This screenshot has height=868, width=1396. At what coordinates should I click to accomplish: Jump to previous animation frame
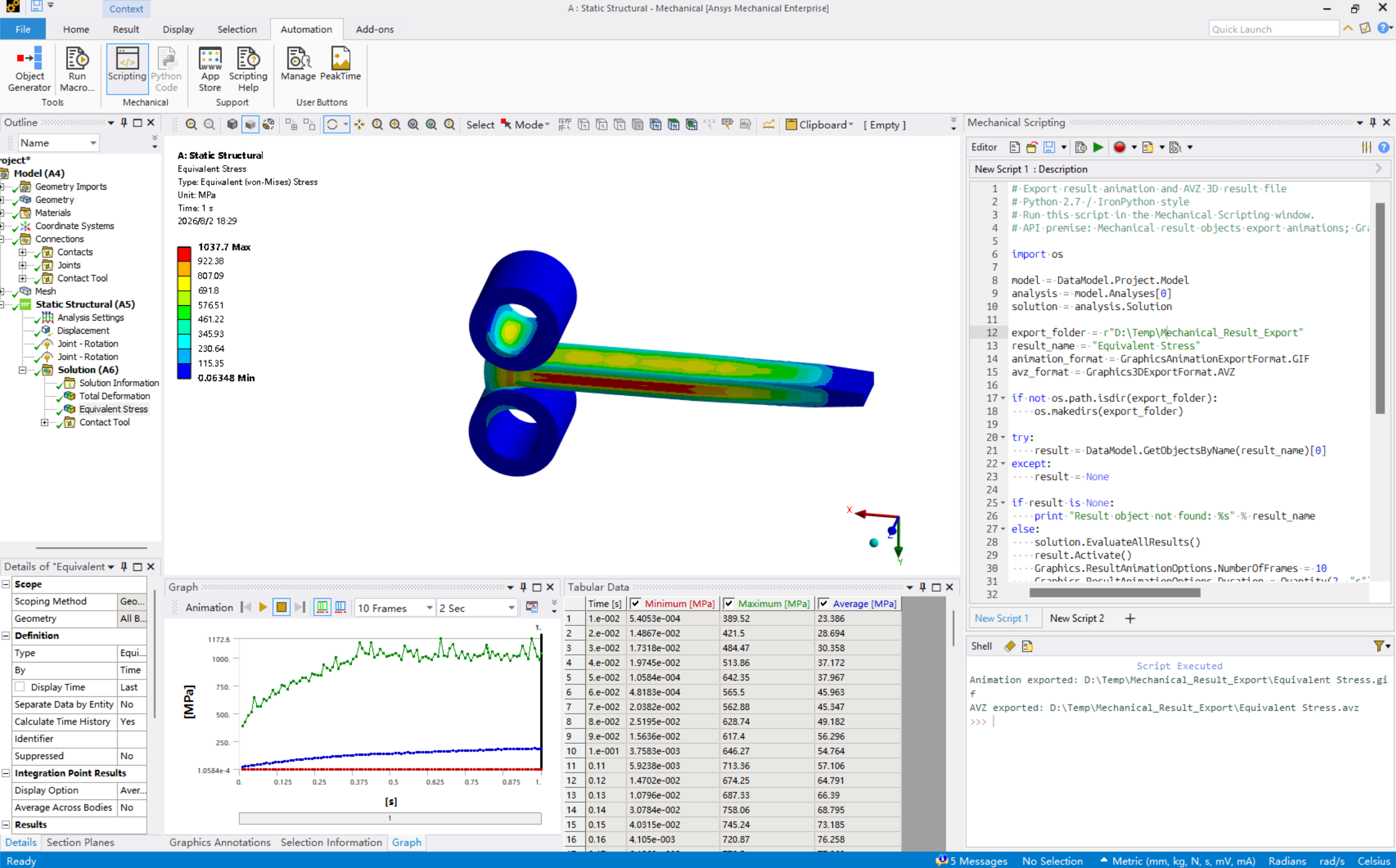coord(246,607)
